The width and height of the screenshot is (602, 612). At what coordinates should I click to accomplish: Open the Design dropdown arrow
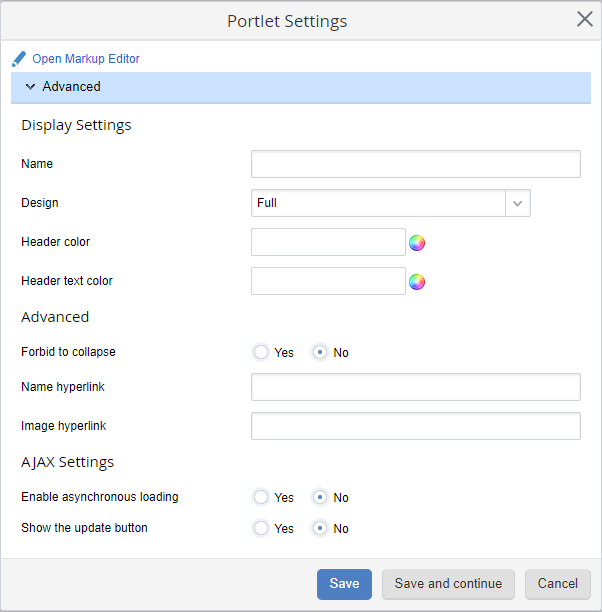coord(517,203)
